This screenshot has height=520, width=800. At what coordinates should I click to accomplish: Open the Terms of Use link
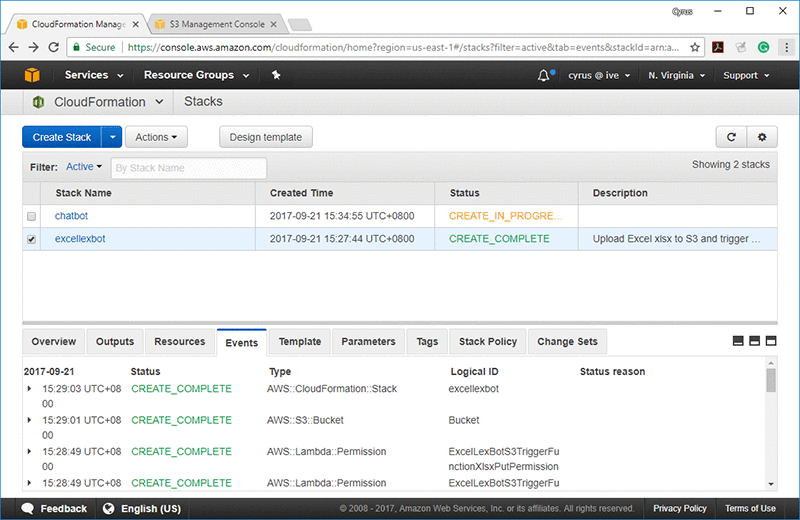(750, 508)
